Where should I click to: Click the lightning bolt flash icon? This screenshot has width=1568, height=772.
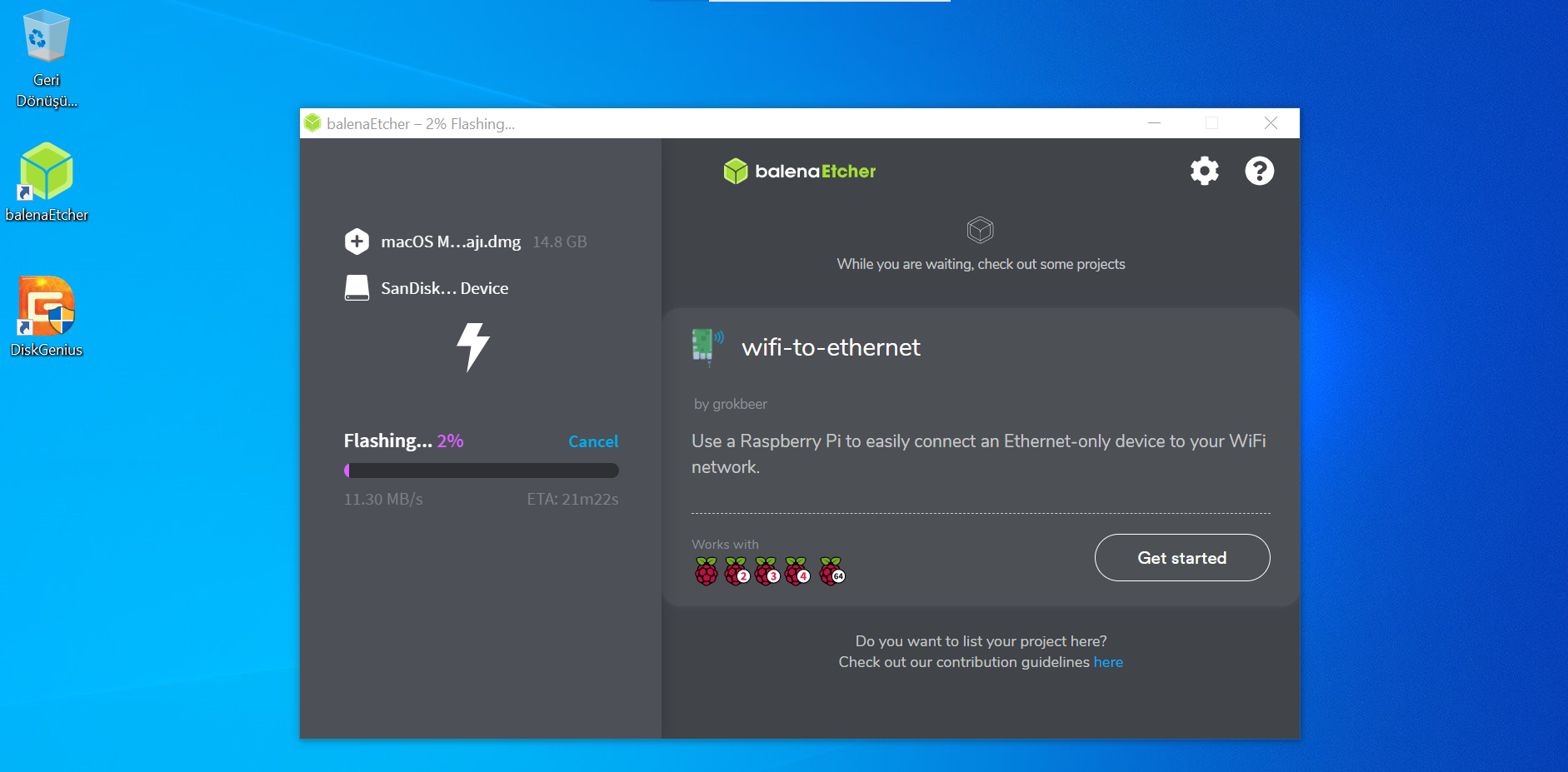coord(473,346)
